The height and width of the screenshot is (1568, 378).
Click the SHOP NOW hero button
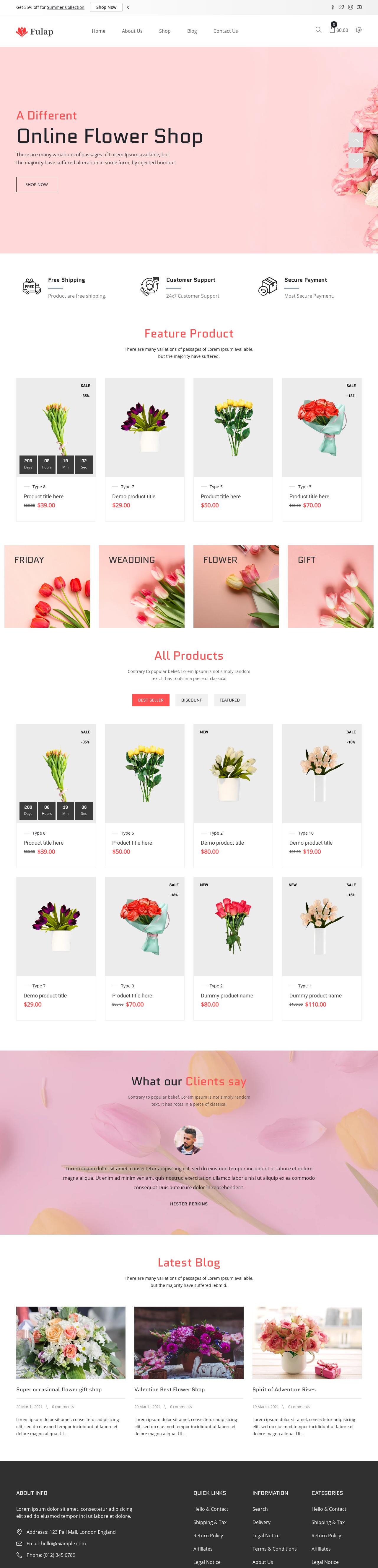point(37,184)
